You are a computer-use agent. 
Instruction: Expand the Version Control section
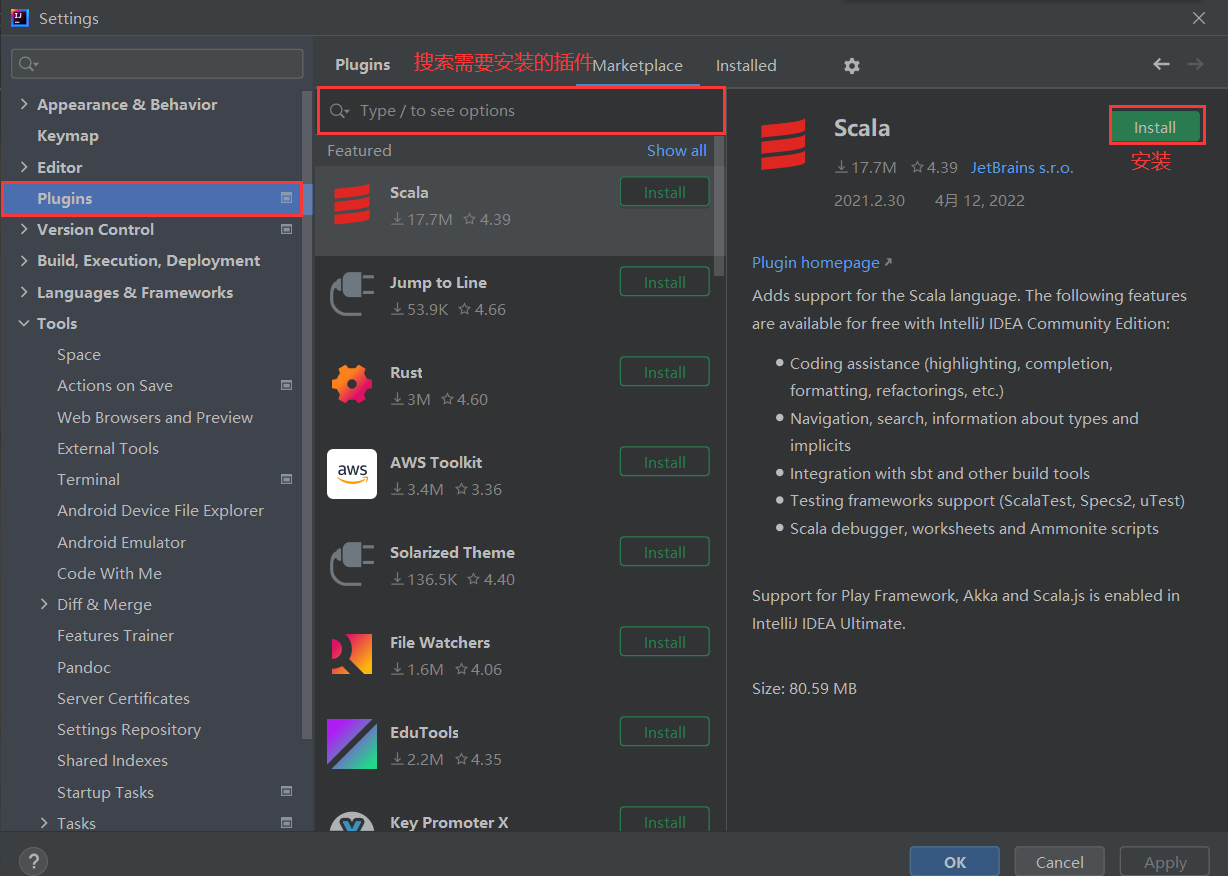click(24, 229)
